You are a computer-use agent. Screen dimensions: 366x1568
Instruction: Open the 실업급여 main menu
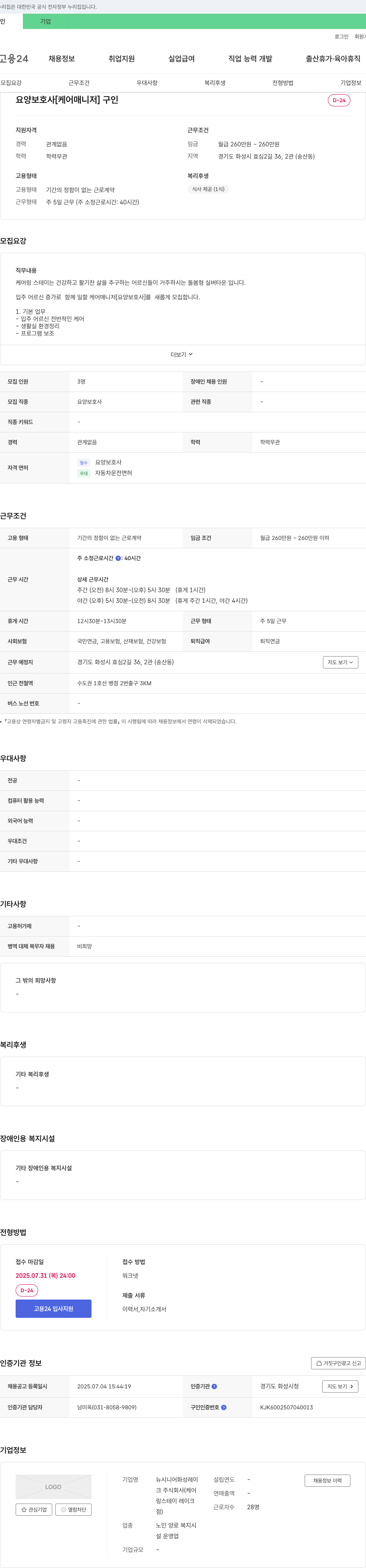click(x=181, y=58)
